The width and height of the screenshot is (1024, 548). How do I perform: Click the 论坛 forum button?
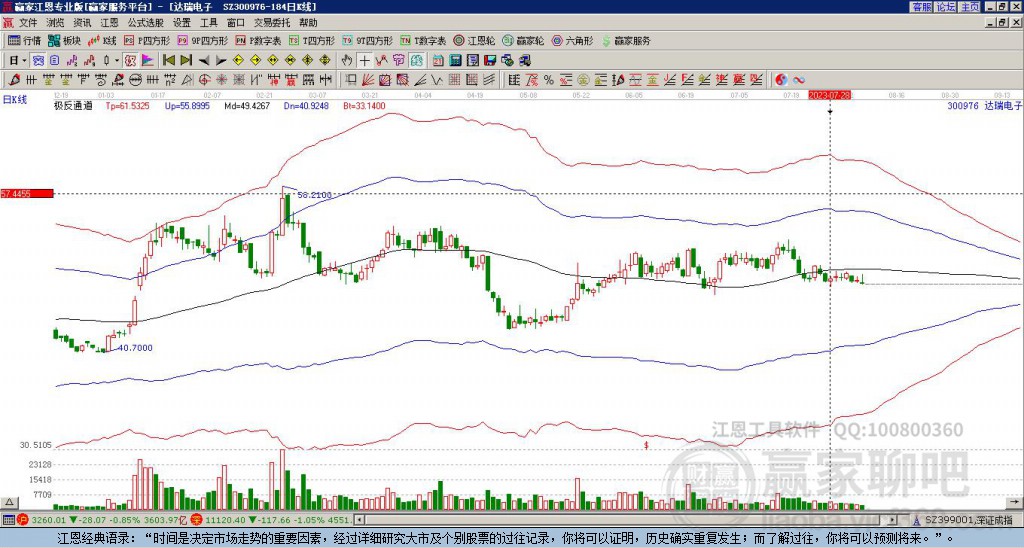945,7
